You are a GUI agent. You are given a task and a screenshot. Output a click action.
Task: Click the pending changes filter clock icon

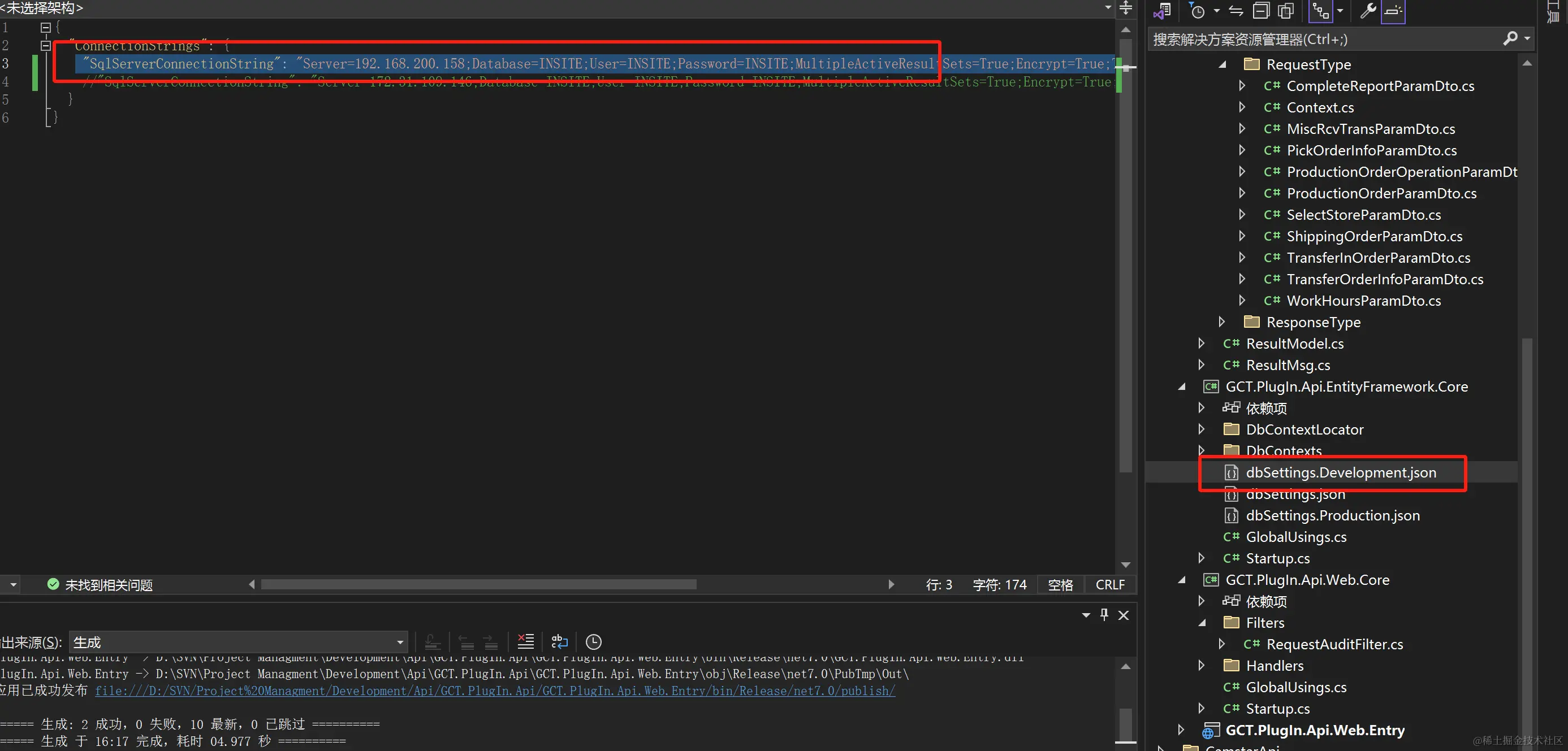click(1197, 11)
